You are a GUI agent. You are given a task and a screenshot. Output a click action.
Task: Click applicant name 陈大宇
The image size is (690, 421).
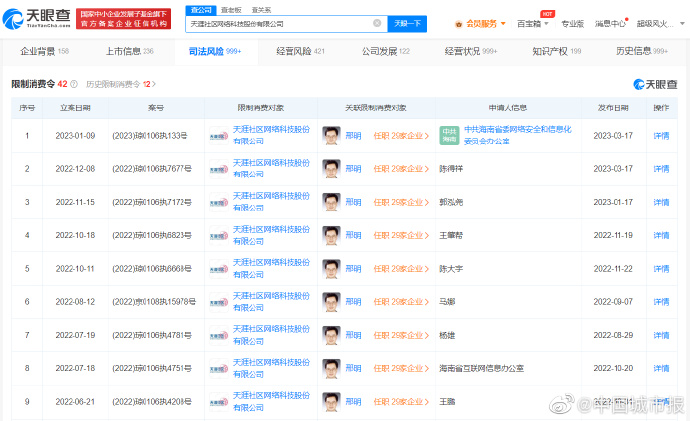[x=451, y=269]
